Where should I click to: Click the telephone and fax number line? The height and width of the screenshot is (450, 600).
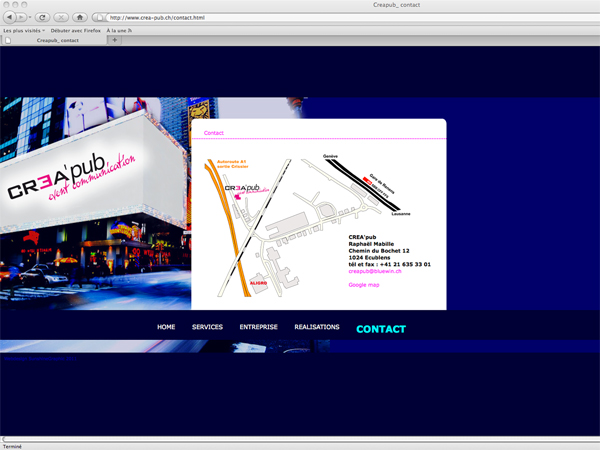click(x=390, y=264)
